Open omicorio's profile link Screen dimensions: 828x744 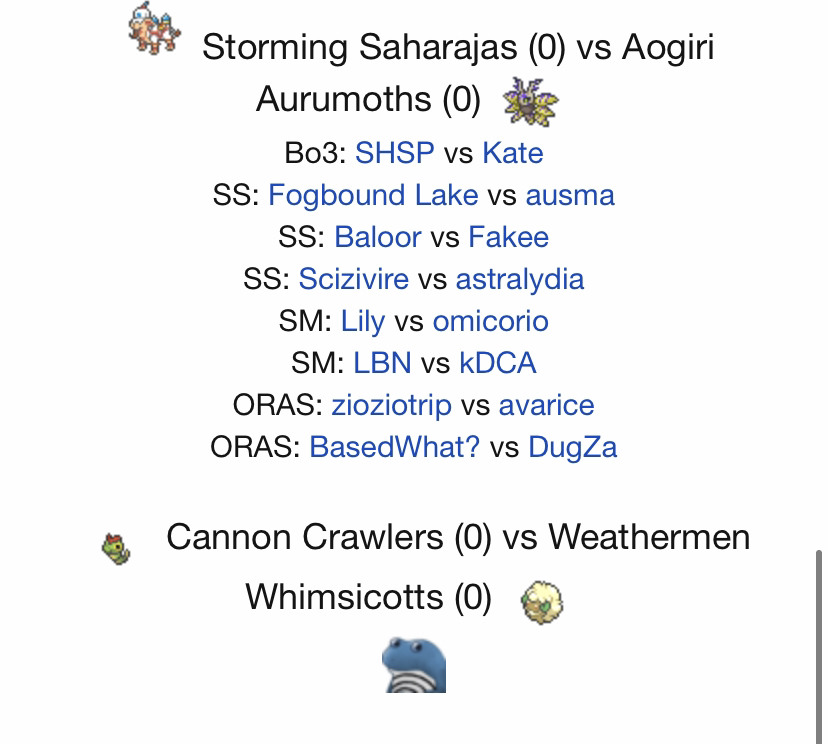click(491, 321)
